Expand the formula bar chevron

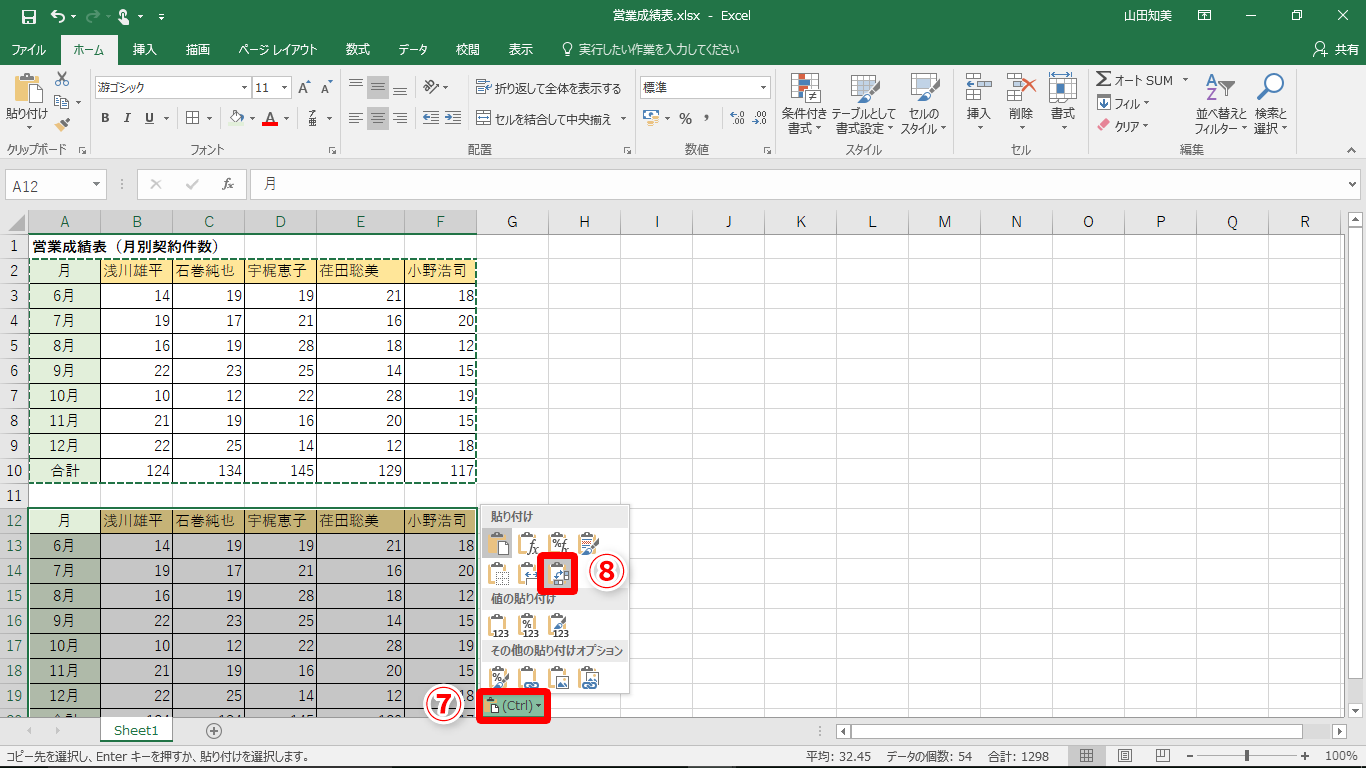point(1353,184)
